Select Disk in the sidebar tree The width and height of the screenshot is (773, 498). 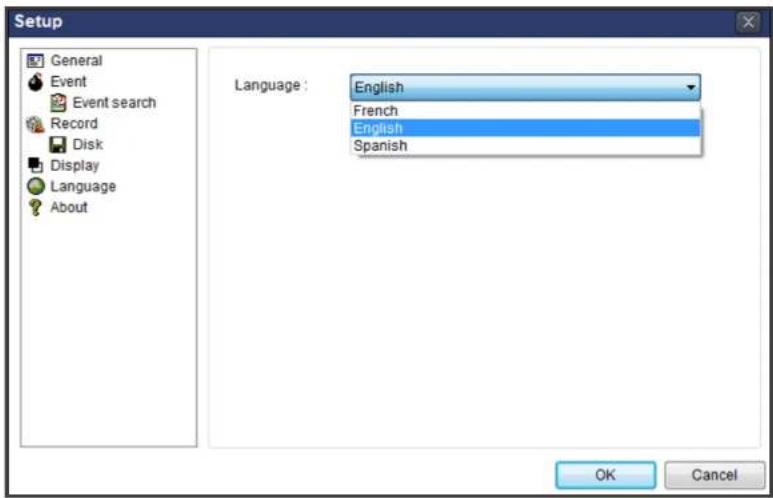tap(88, 144)
